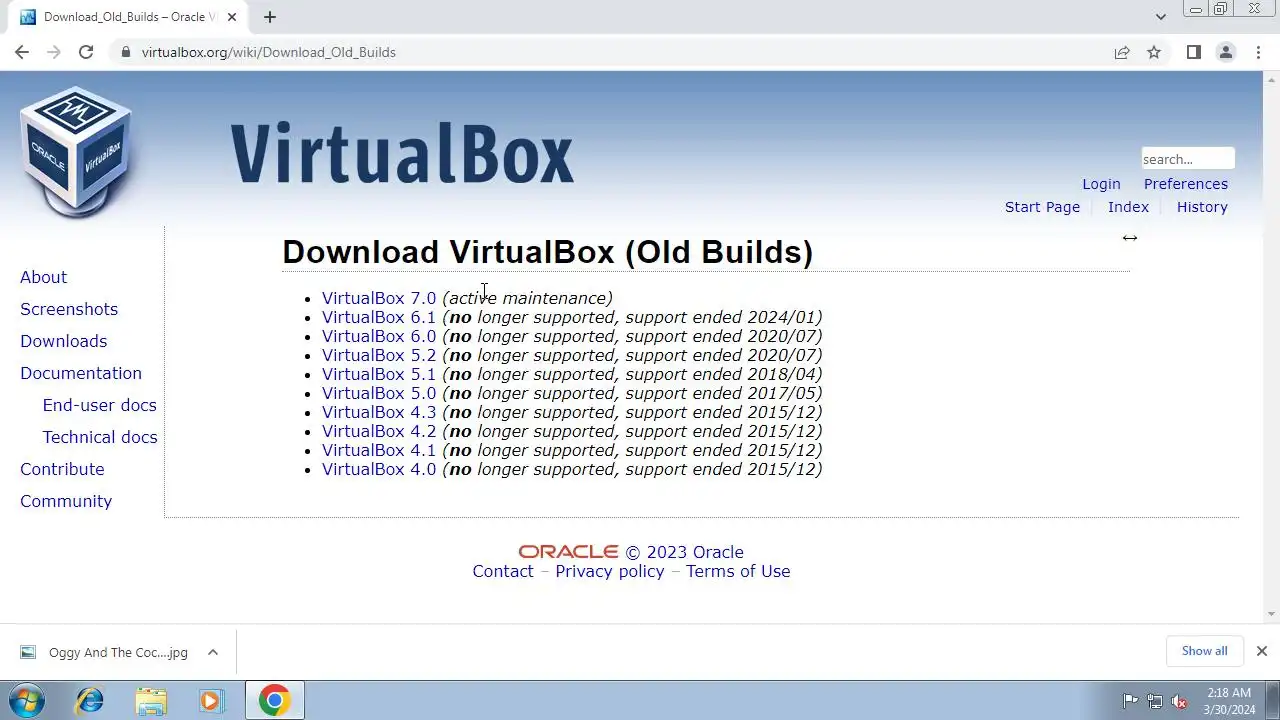The image size is (1280, 720).
Task: Open the tab search chevron
Action: [x=1160, y=17]
